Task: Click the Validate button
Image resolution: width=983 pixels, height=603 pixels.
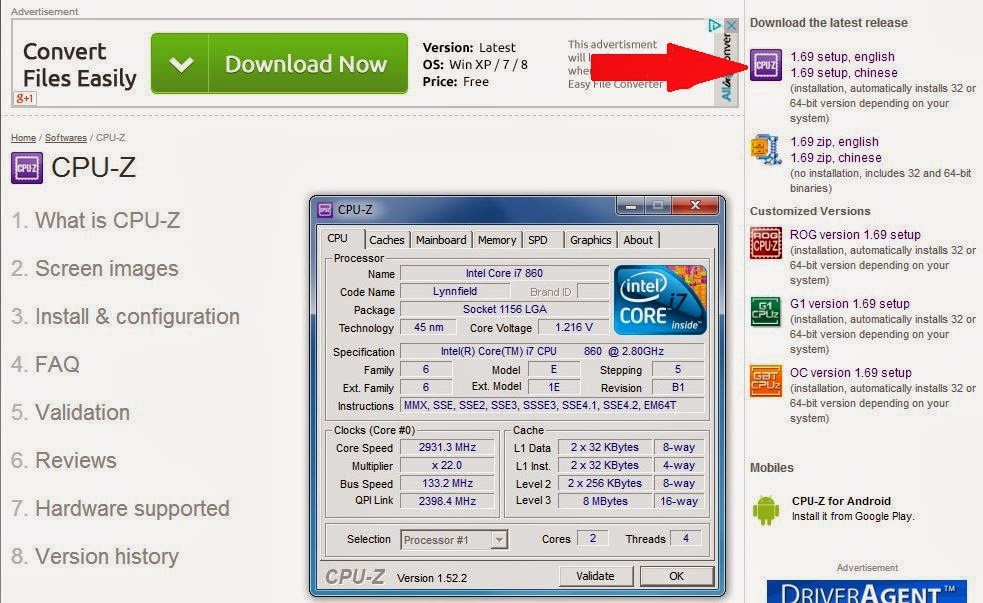Action: click(595, 576)
